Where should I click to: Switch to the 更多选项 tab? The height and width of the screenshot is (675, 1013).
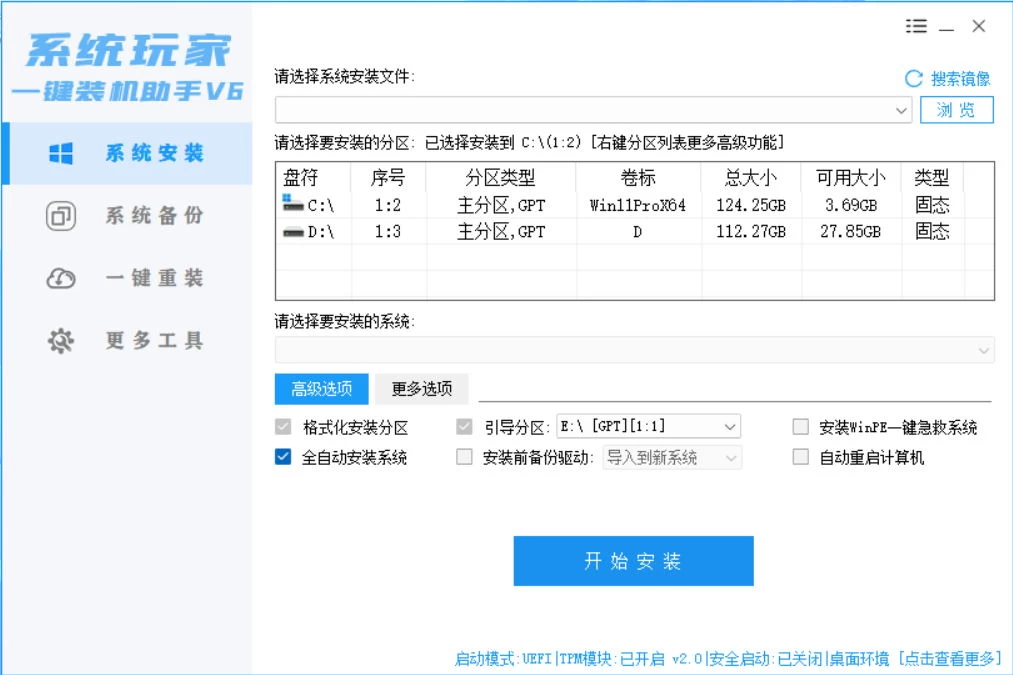pos(421,389)
